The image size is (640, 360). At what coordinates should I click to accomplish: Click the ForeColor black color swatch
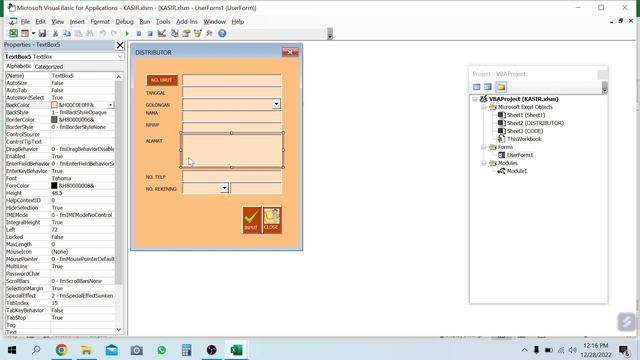tap(54, 186)
